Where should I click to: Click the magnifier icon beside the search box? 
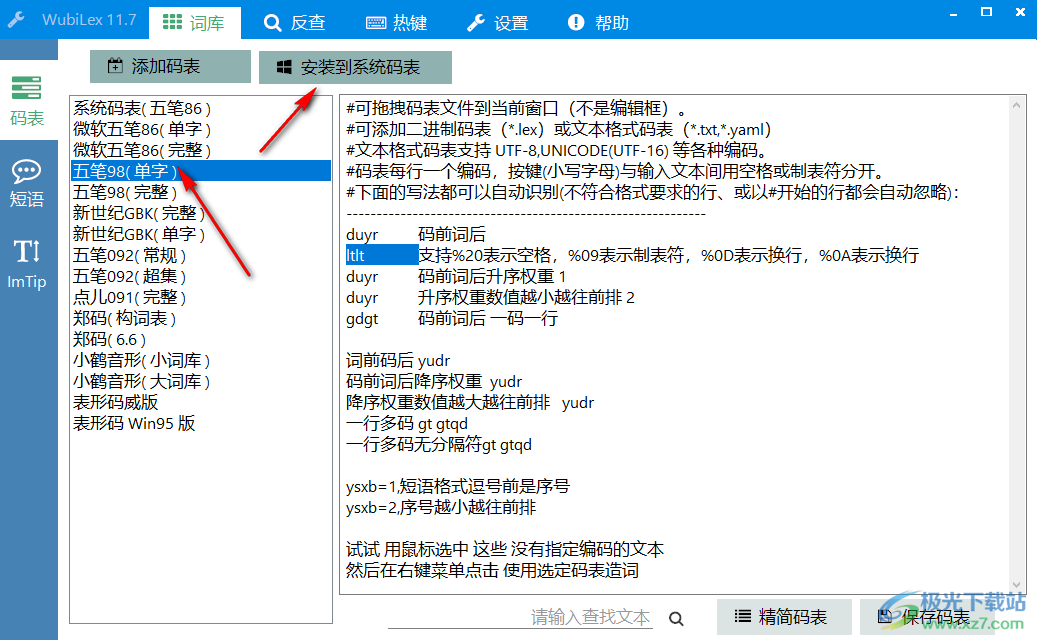[676, 618]
